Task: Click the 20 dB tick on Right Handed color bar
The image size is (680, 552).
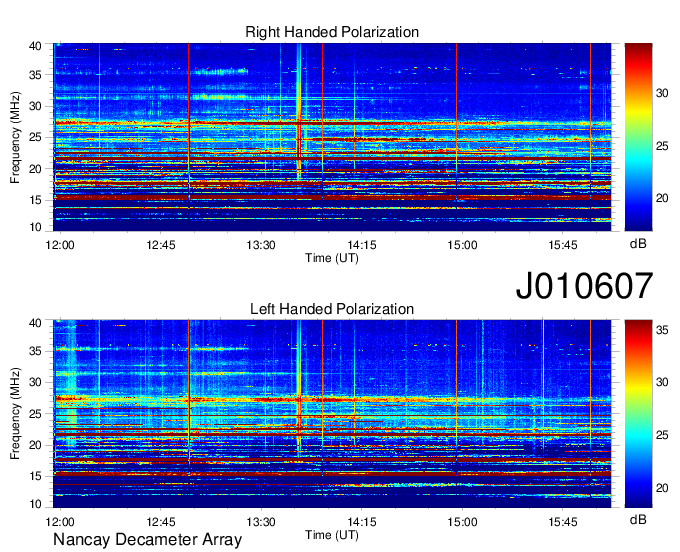Action: click(x=662, y=199)
